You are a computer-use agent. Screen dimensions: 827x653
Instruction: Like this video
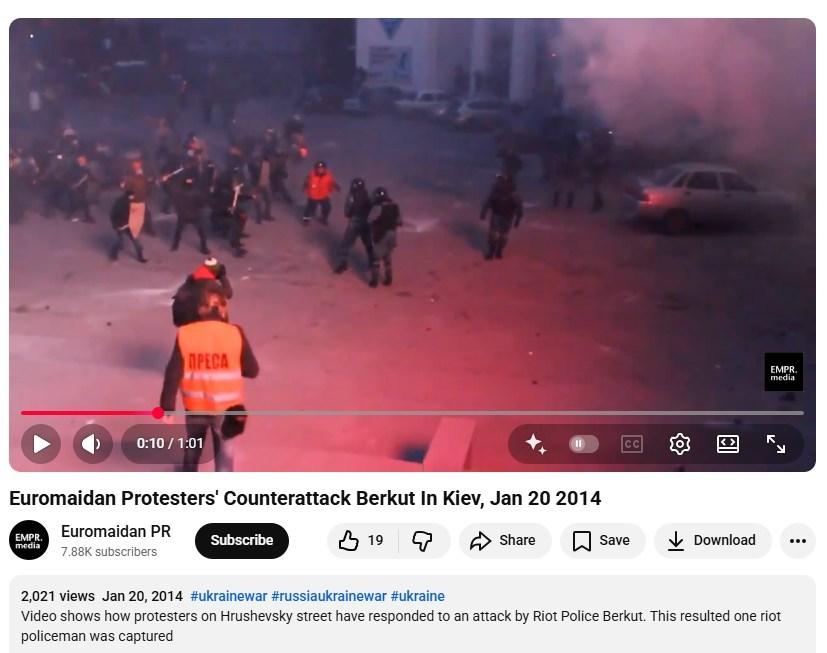362,540
